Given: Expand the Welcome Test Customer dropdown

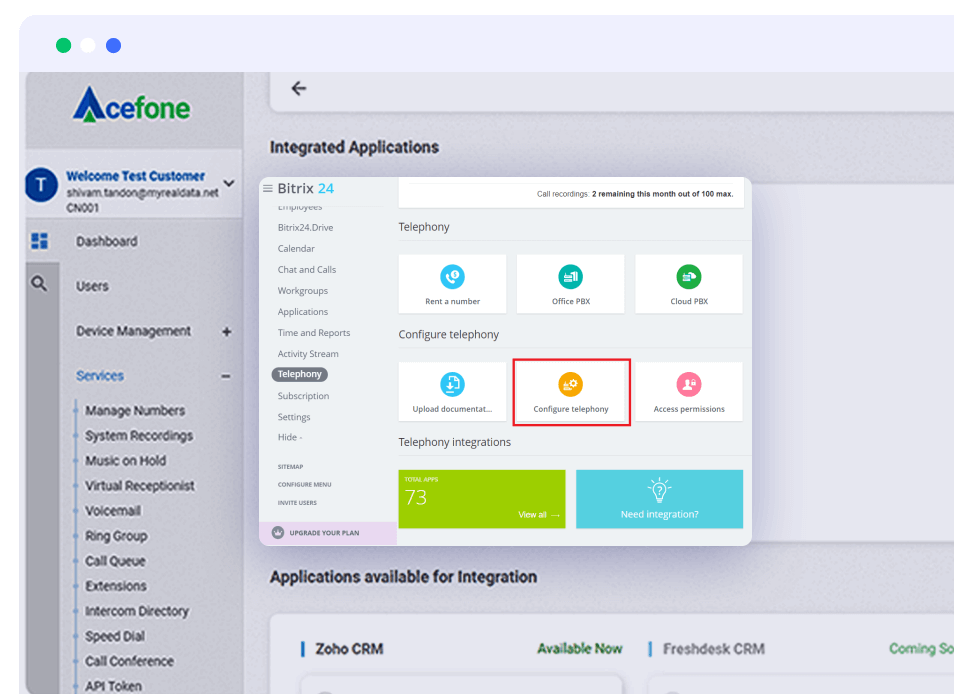Looking at the screenshot, I should tap(229, 183).
